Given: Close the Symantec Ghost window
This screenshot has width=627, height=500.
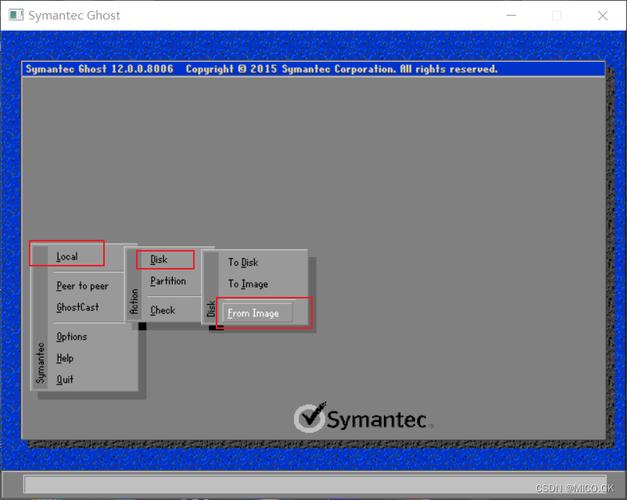Looking at the screenshot, I should 603,15.
